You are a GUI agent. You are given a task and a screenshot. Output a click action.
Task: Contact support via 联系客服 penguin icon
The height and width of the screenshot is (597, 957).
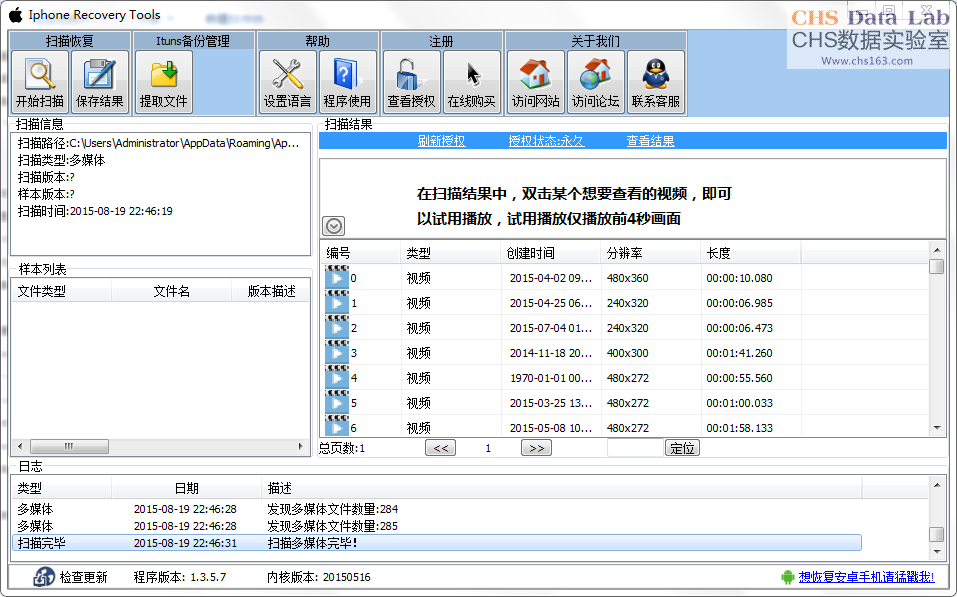tap(655, 82)
